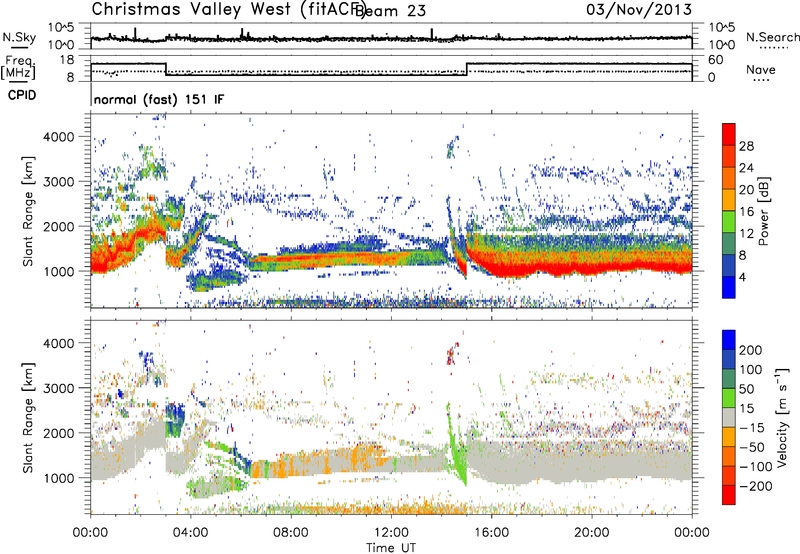Image resolution: width=800 pixels, height=554 pixels.
Task: Click the "08:00" time tick label
Action: pos(290,533)
